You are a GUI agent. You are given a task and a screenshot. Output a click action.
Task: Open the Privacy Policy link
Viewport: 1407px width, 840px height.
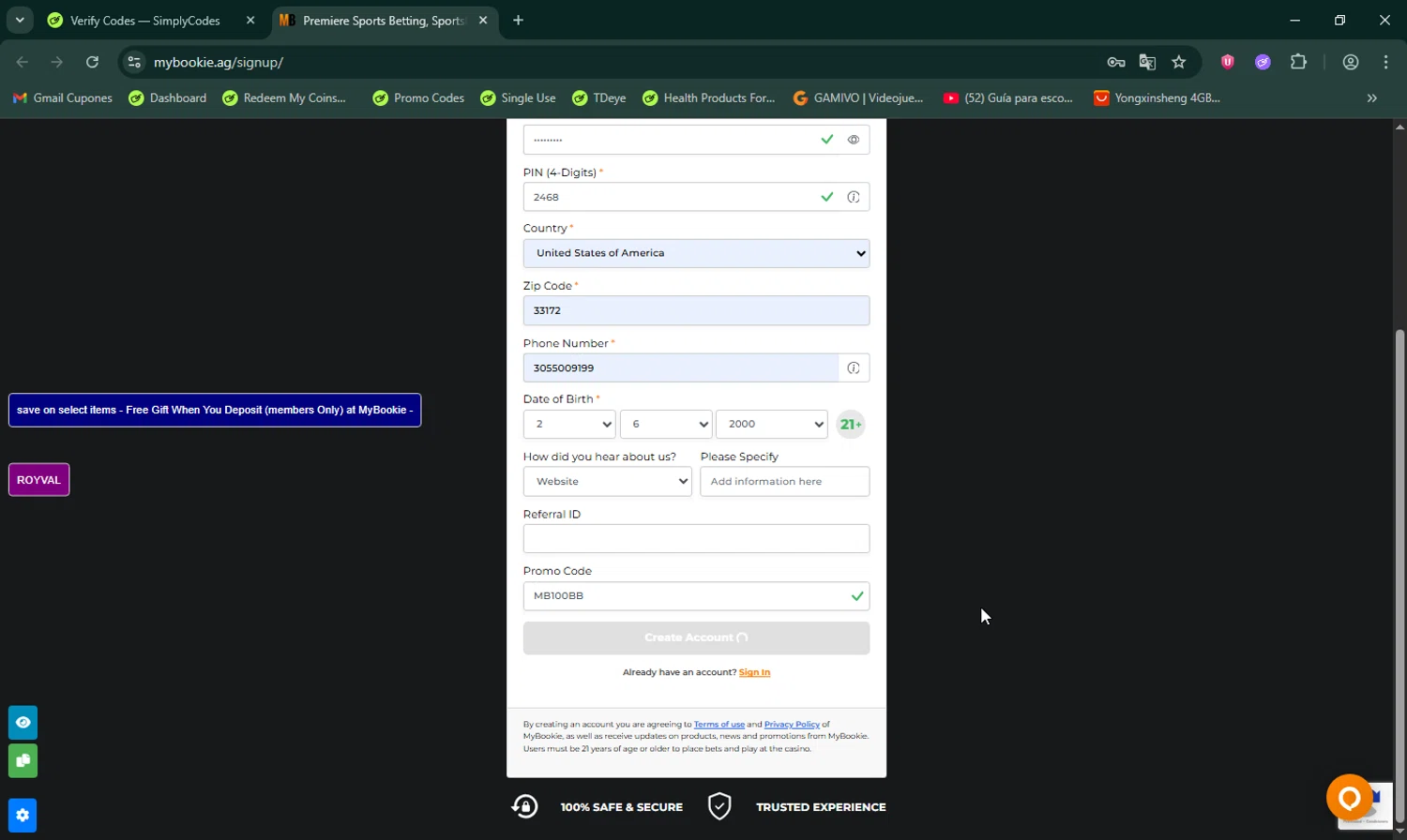792,725
